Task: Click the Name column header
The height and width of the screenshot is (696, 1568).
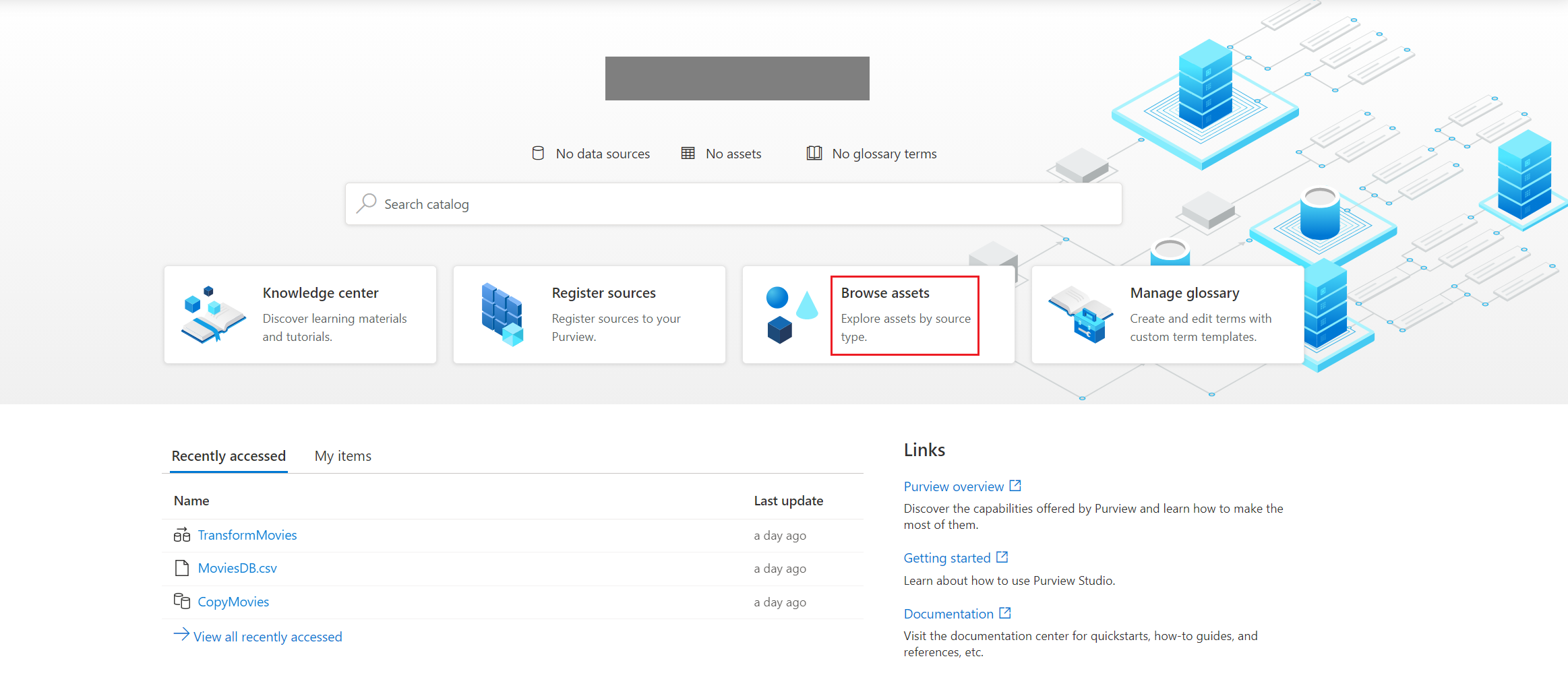Action: point(191,501)
